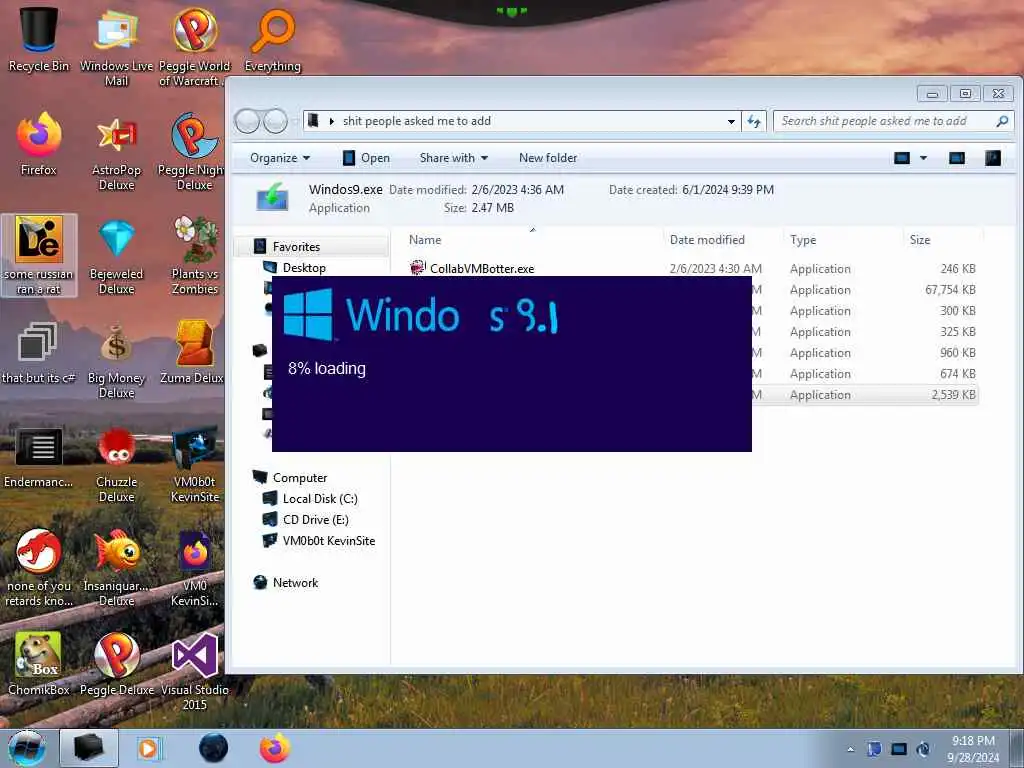The width and height of the screenshot is (1024, 768).
Task: Open the Firefox desktop shortcut
Action: (x=39, y=144)
